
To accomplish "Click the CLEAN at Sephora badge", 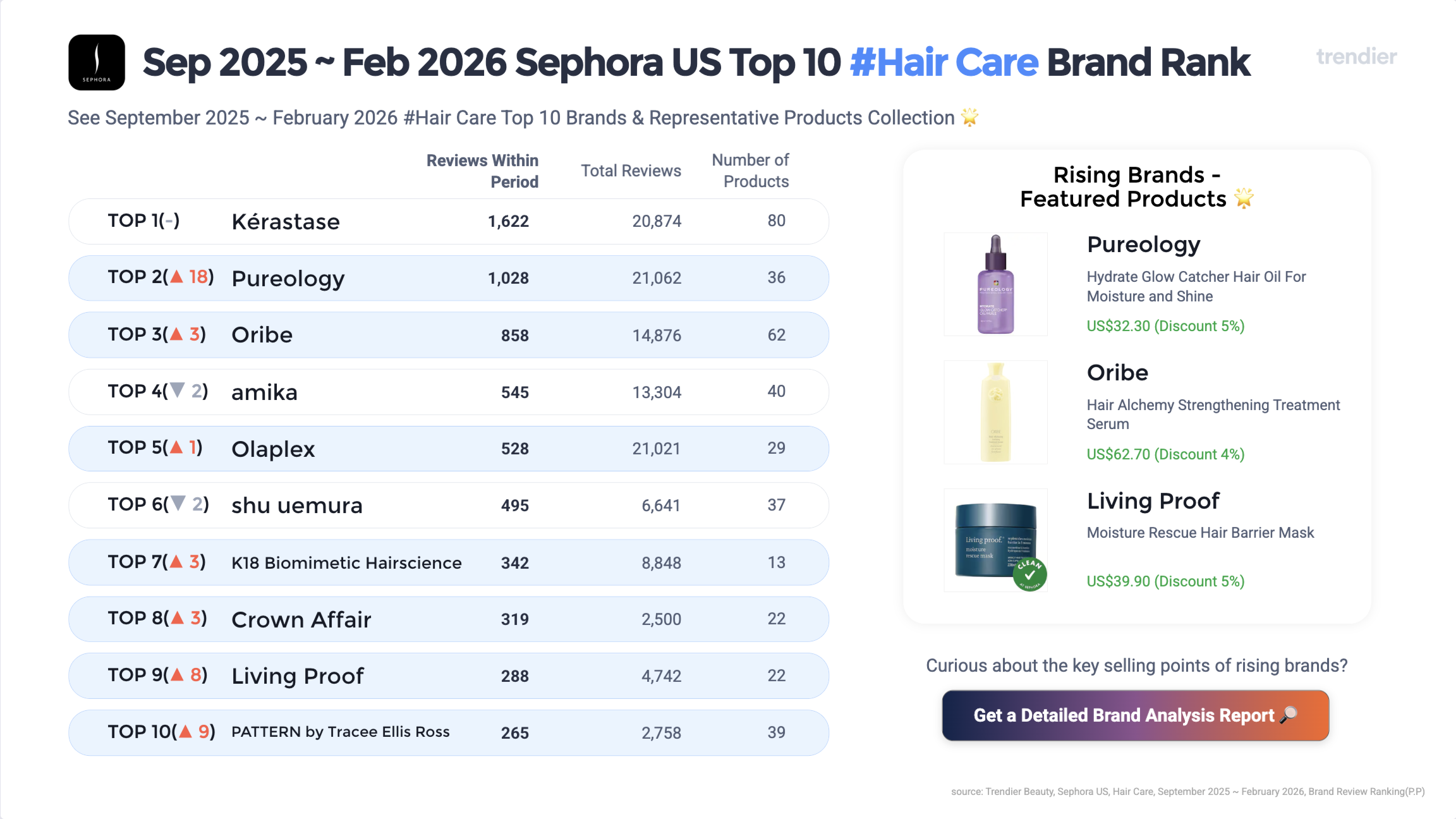I will tap(1029, 574).
